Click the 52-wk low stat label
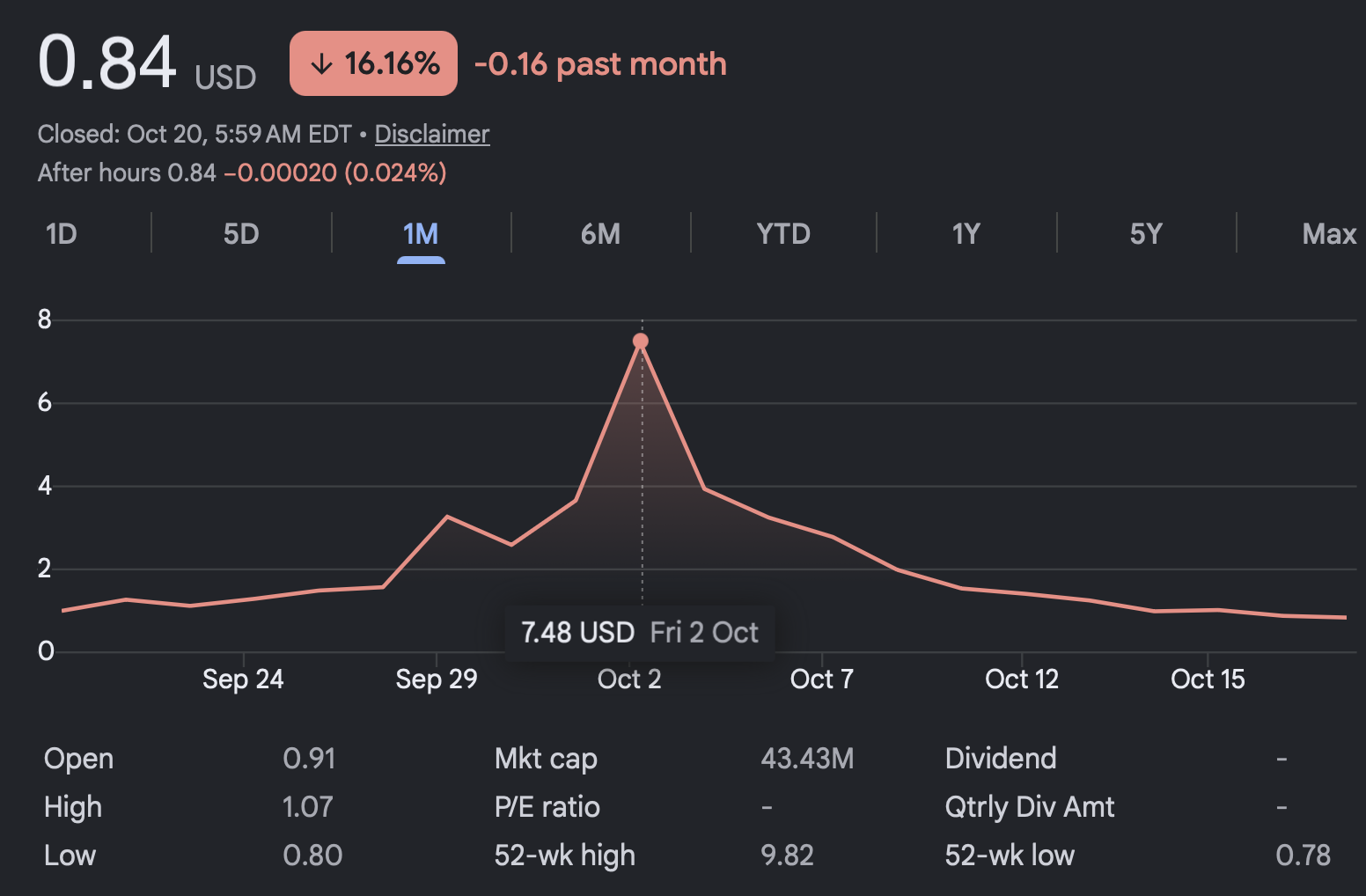 [1010, 855]
